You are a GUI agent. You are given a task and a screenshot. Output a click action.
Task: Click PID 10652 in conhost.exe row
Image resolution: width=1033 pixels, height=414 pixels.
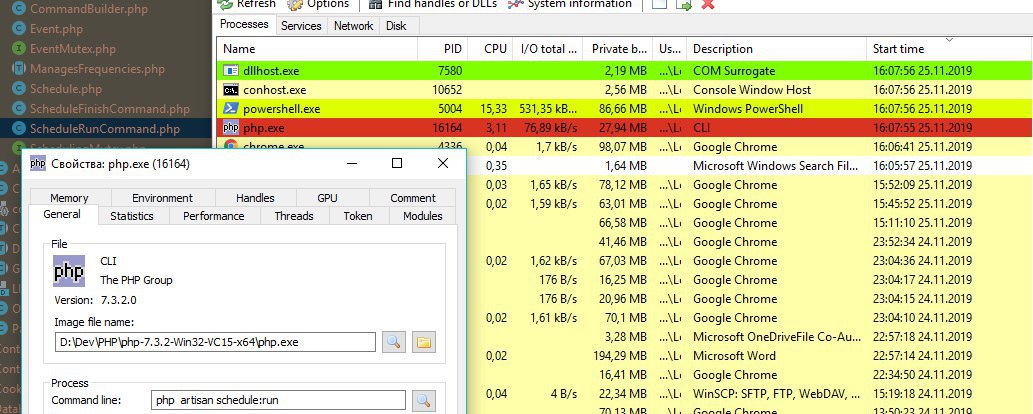coord(447,90)
